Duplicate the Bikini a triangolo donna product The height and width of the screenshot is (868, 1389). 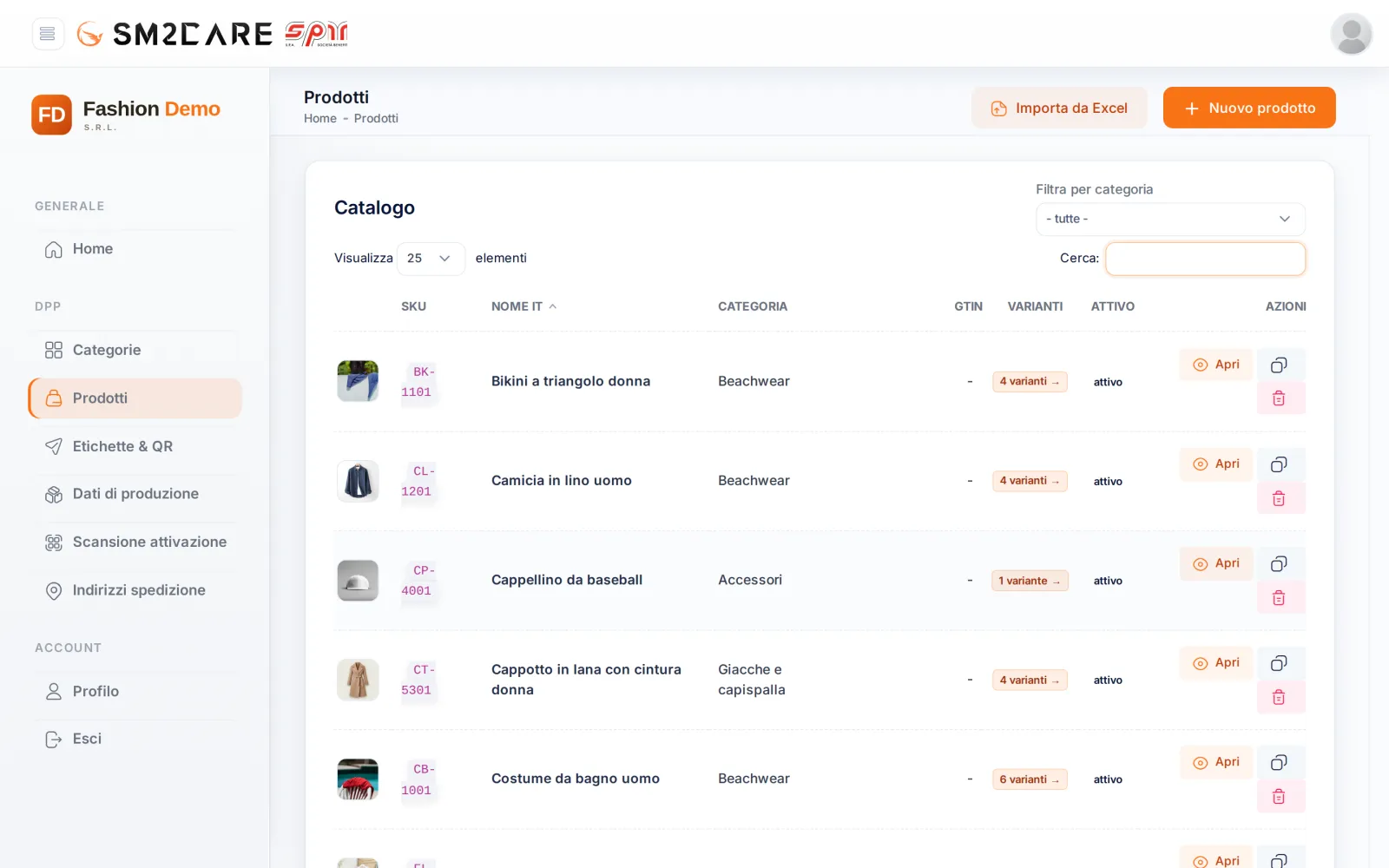pyautogui.click(x=1280, y=365)
